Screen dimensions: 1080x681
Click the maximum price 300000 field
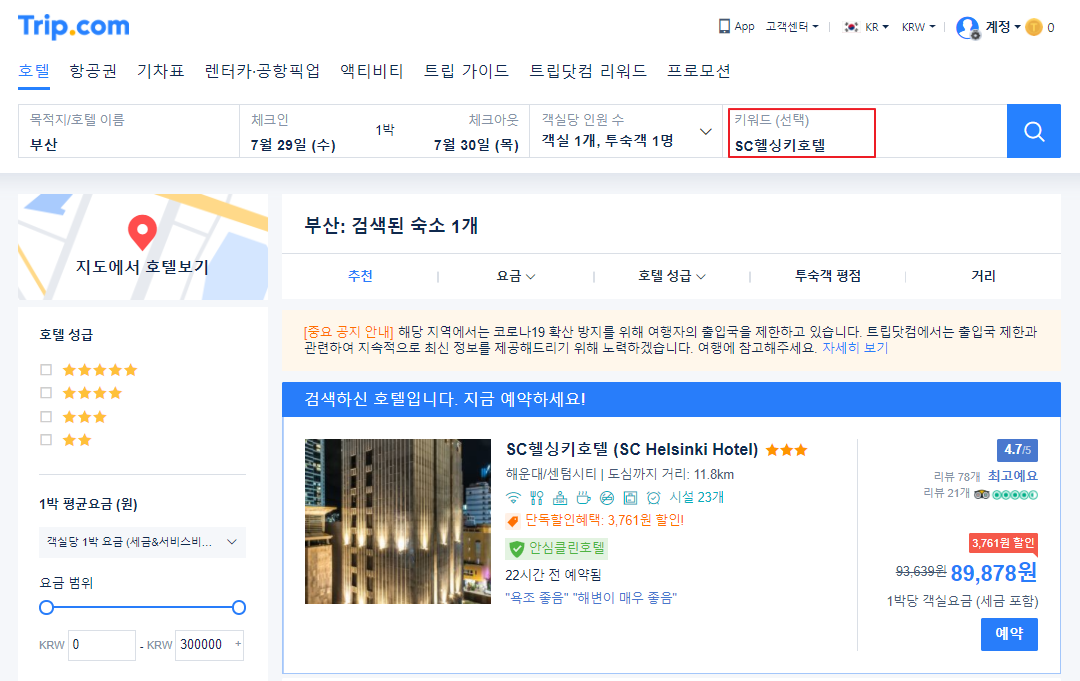(x=209, y=645)
